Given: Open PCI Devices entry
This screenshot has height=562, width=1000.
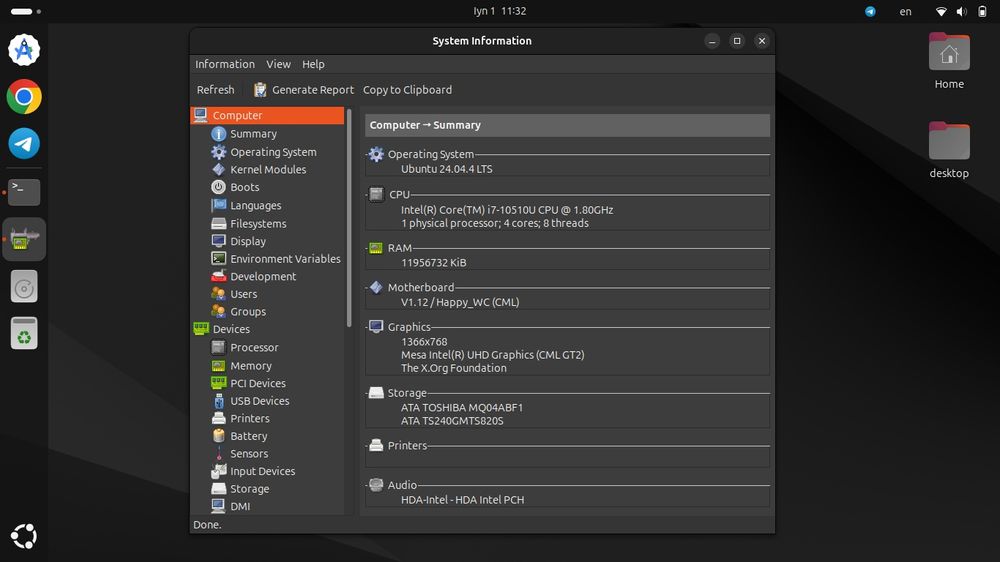Looking at the screenshot, I should click(x=258, y=383).
